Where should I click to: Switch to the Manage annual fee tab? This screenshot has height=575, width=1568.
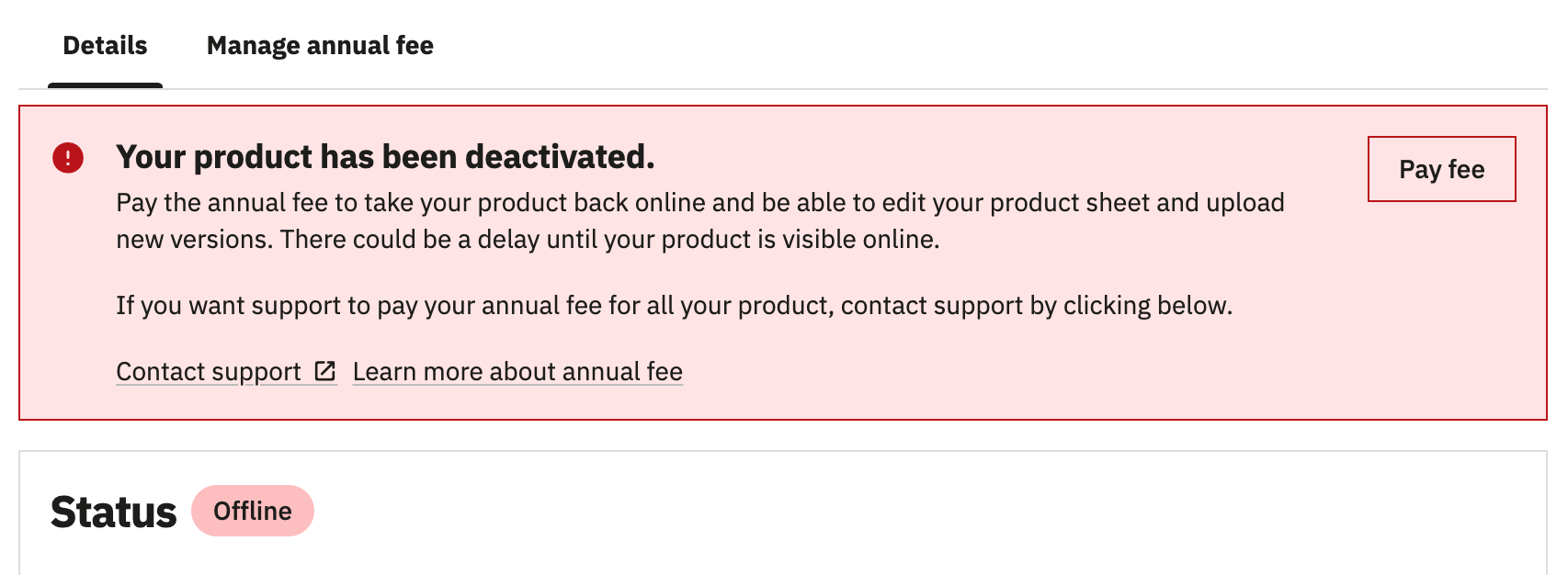[321, 44]
